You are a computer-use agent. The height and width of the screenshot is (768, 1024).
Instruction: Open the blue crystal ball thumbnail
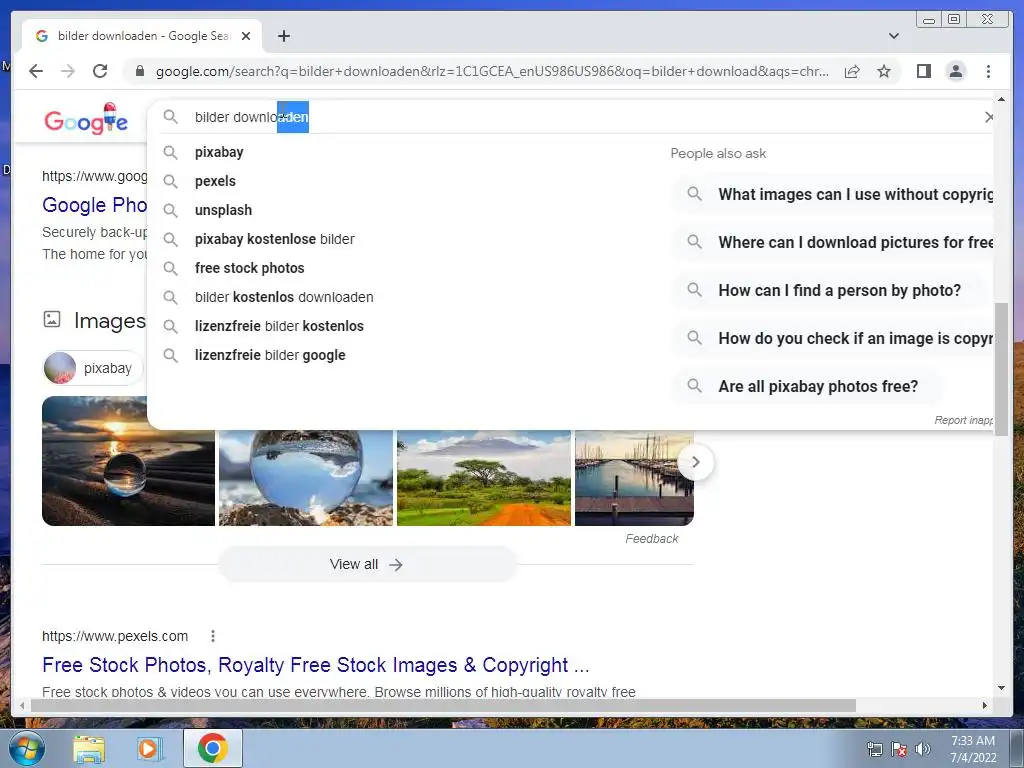[306, 477]
